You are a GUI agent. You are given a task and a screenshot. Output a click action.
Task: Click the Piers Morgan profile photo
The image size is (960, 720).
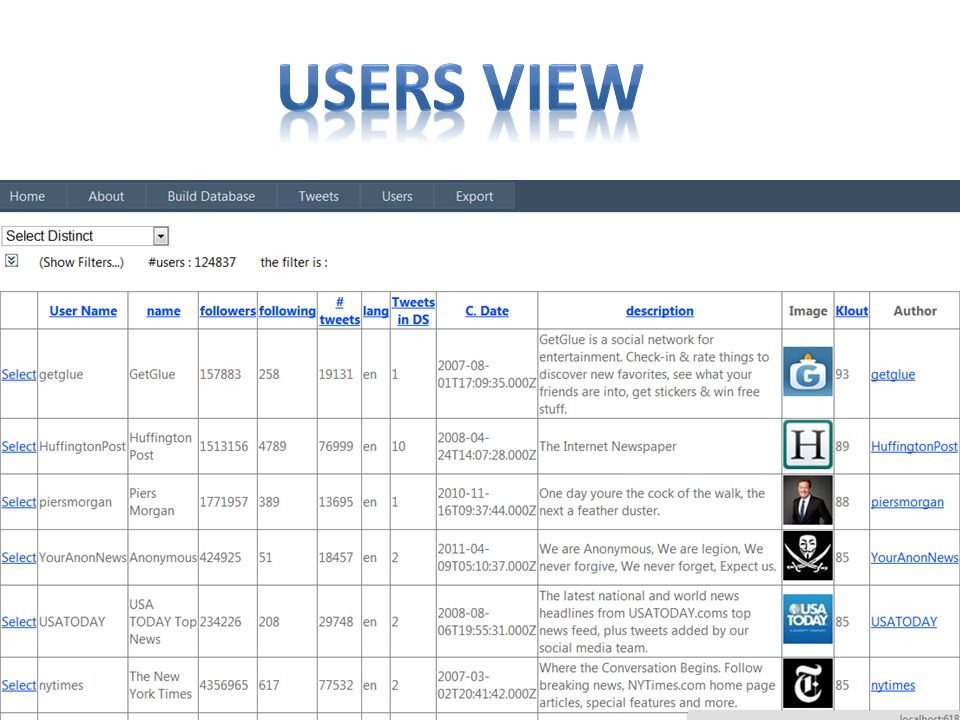[808, 501]
